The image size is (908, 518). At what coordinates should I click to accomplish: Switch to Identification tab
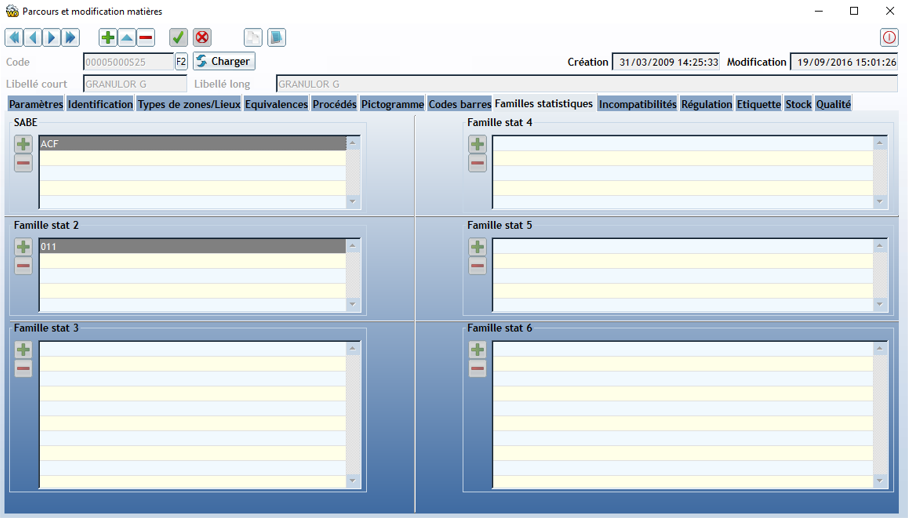pyautogui.click(x=100, y=104)
